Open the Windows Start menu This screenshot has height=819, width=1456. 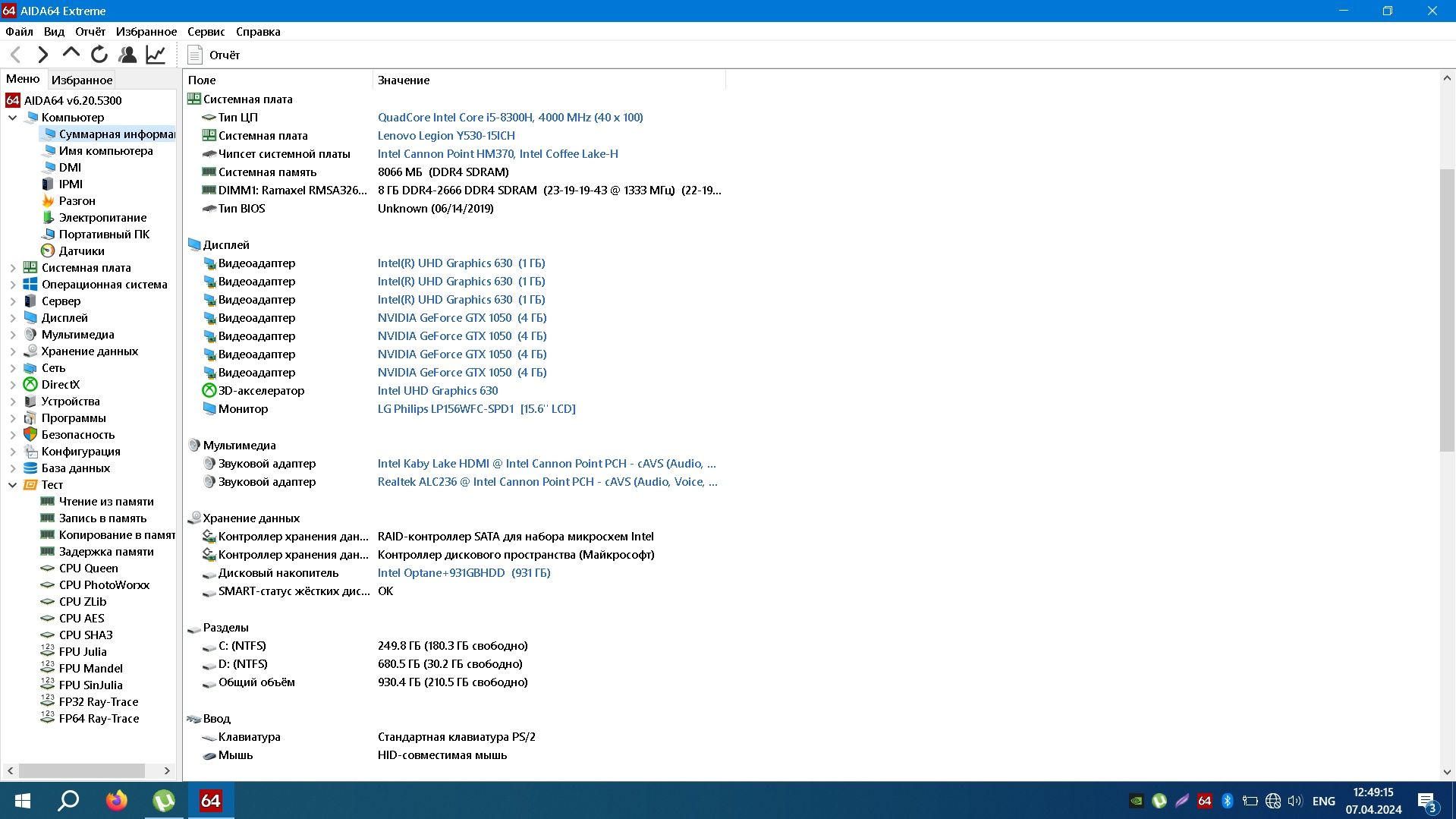click(x=22, y=801)
